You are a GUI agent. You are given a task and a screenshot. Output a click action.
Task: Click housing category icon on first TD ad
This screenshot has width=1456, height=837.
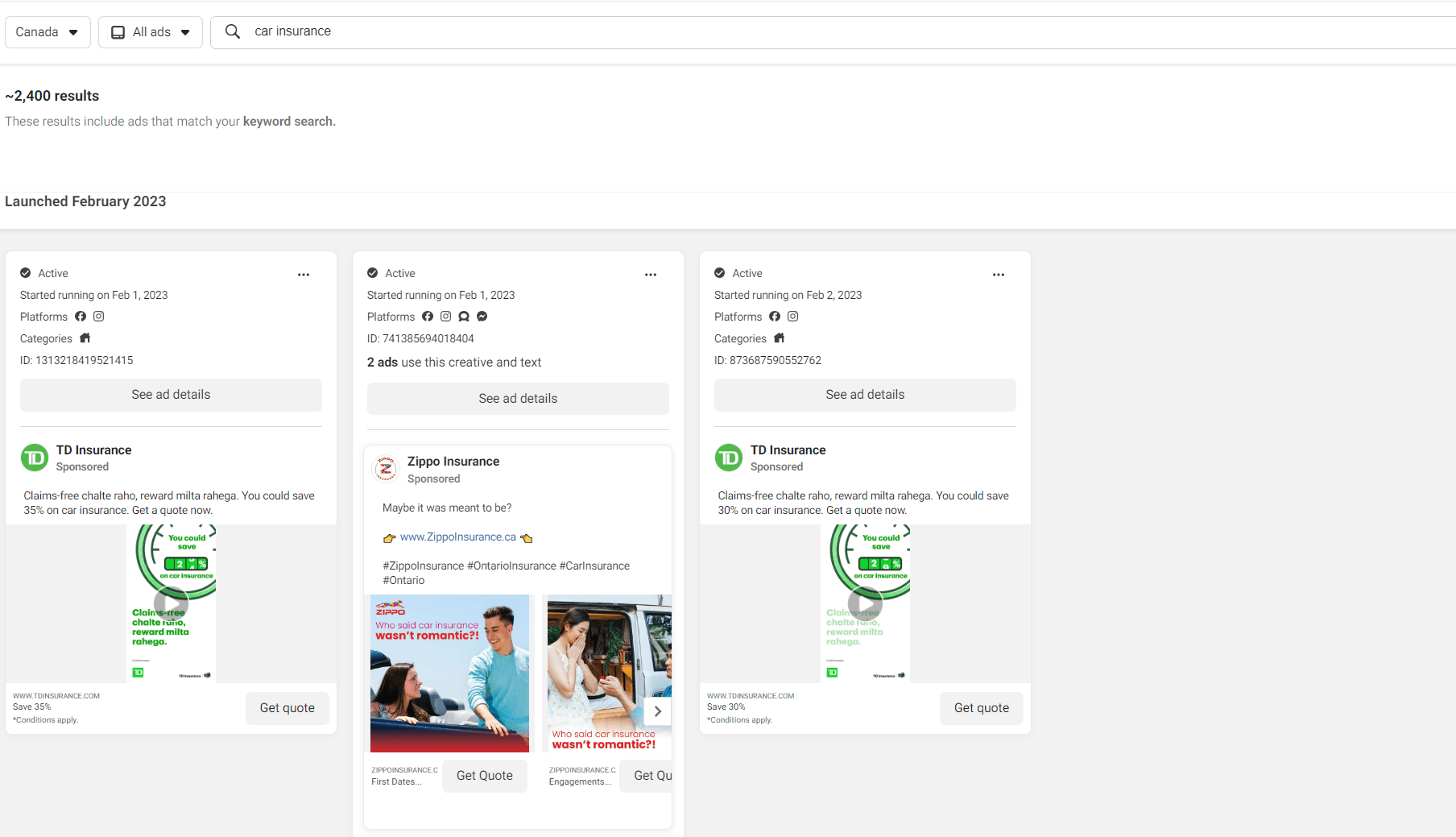click(85, 338)
